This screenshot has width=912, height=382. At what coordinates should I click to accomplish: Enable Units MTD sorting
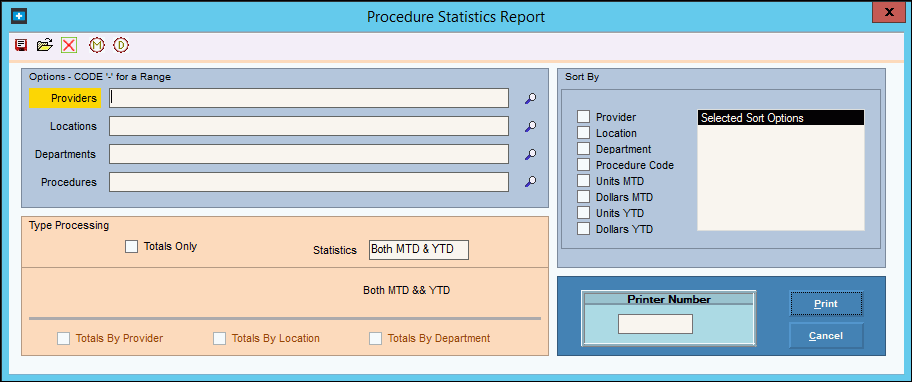point(583,181)
